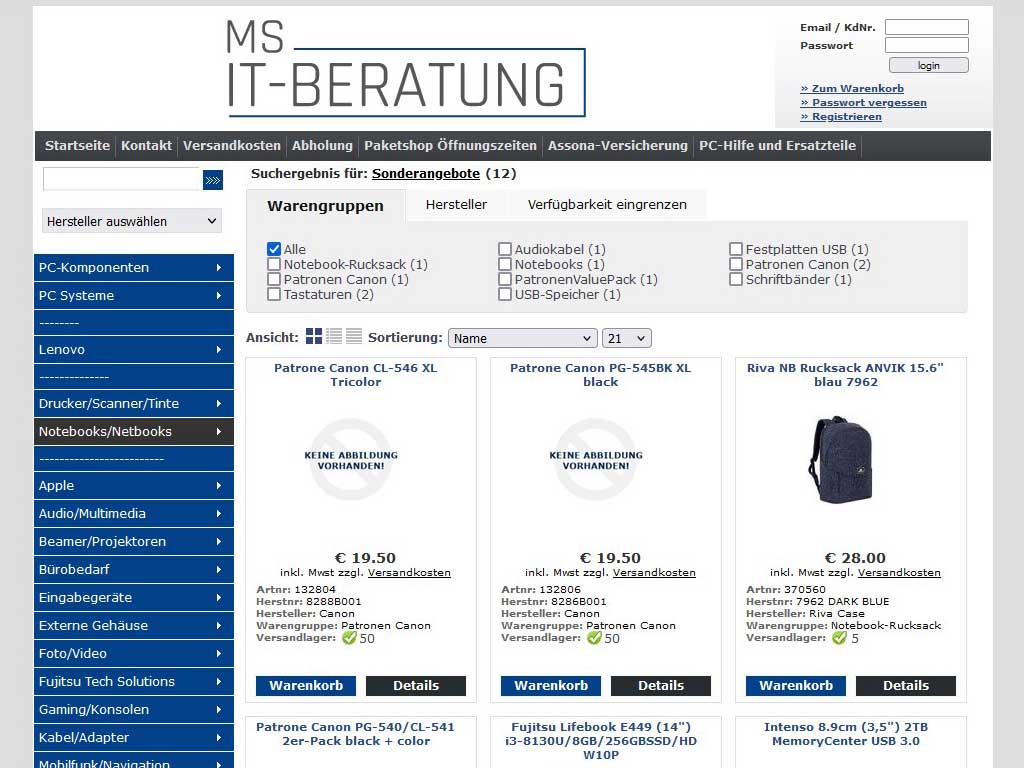1024x768 pixels.
Task: Expand Bürobedarf category
Action: tap(134, 569)
